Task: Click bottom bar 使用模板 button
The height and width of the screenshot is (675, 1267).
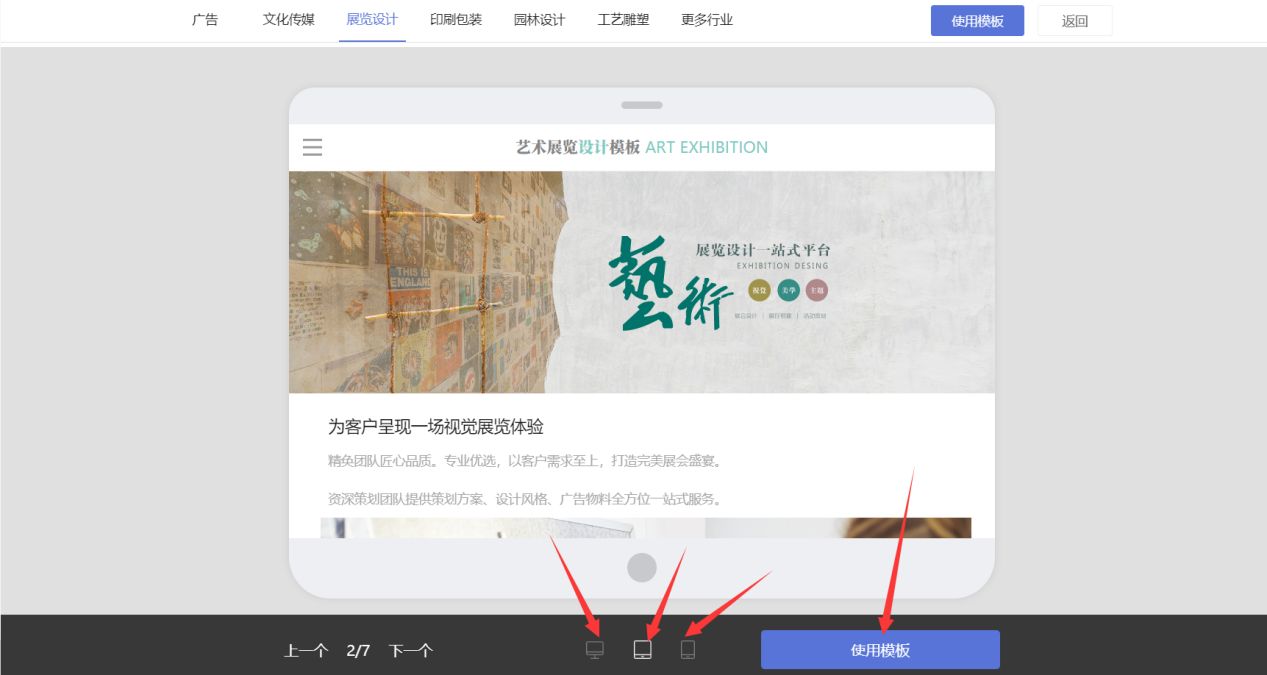Action: click(880, 650)
